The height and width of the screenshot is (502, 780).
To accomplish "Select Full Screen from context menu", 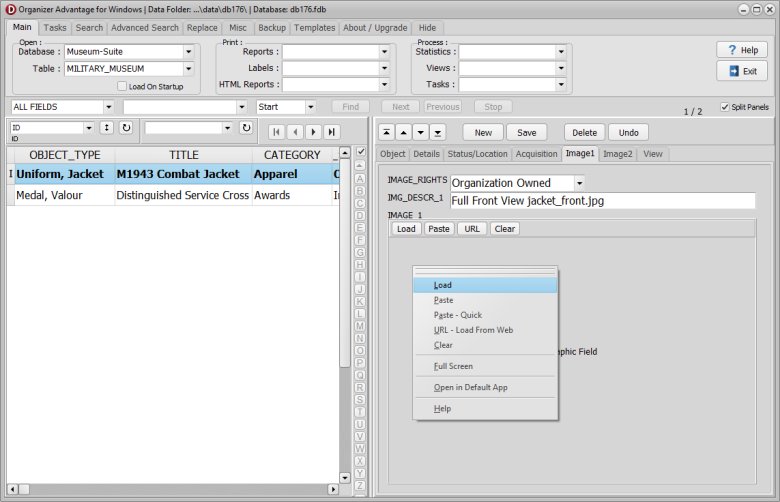I will pyautogui.click(x=453, y=366).
